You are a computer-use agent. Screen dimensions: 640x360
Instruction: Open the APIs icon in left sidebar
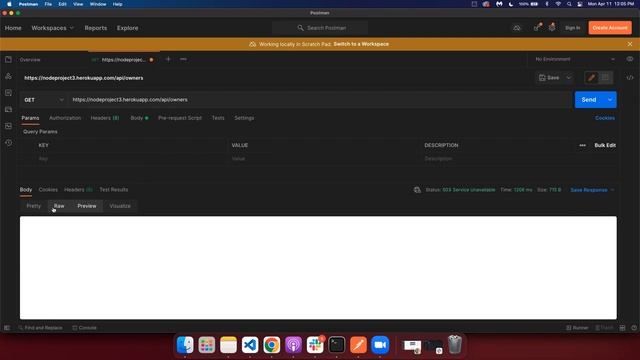tap(8, 76)
